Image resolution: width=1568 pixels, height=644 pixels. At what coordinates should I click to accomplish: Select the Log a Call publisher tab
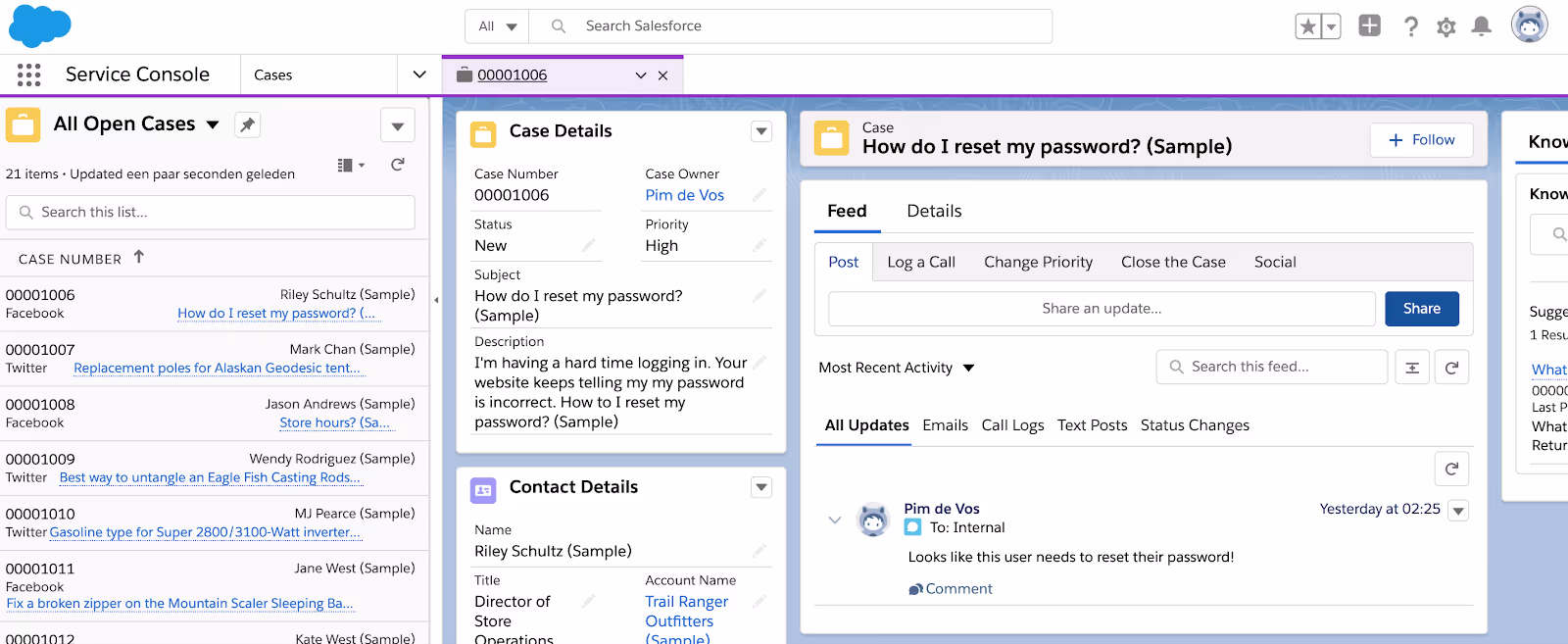coord(921,262)
